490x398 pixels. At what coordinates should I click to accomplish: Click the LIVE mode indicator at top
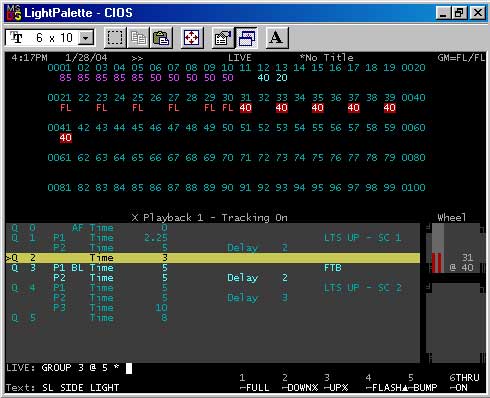pos(240,58)
